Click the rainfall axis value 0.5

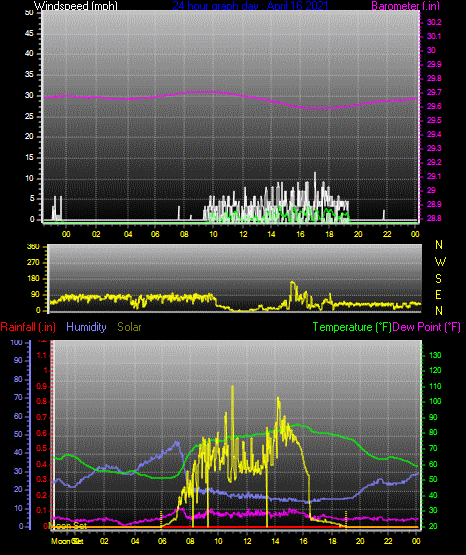42,448
